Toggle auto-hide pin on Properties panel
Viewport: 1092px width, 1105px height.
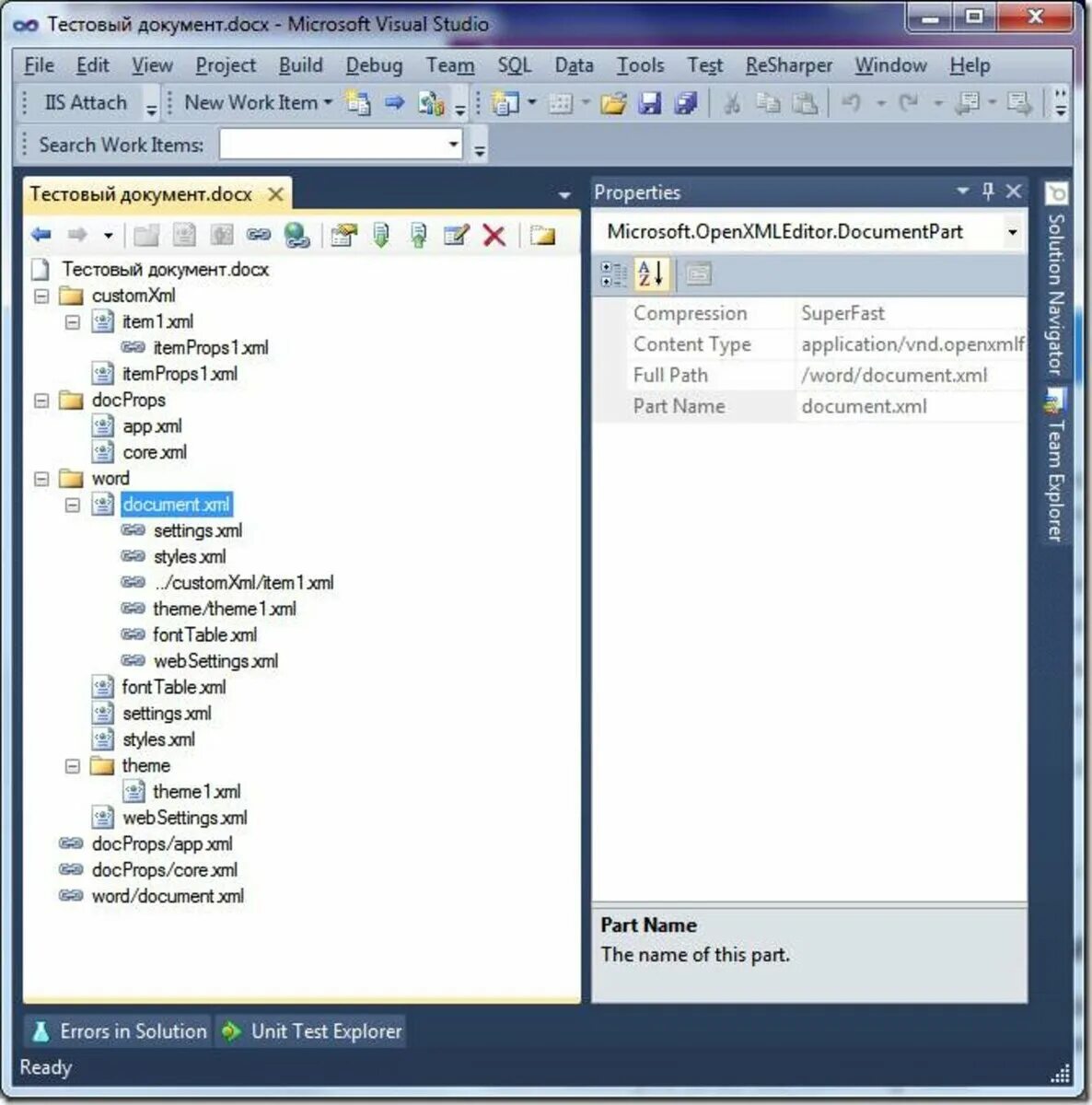pos(988,191)
